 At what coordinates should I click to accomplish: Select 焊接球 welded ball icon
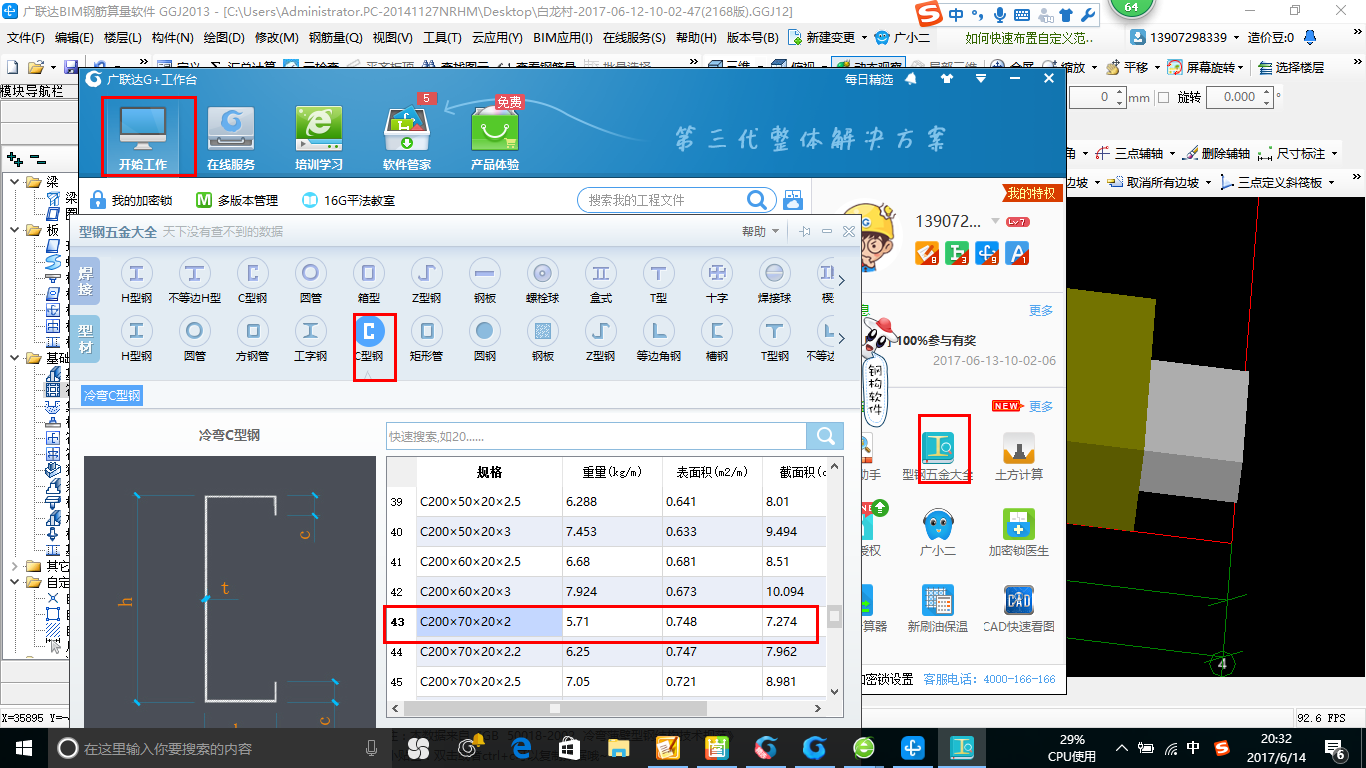point(774,272)
